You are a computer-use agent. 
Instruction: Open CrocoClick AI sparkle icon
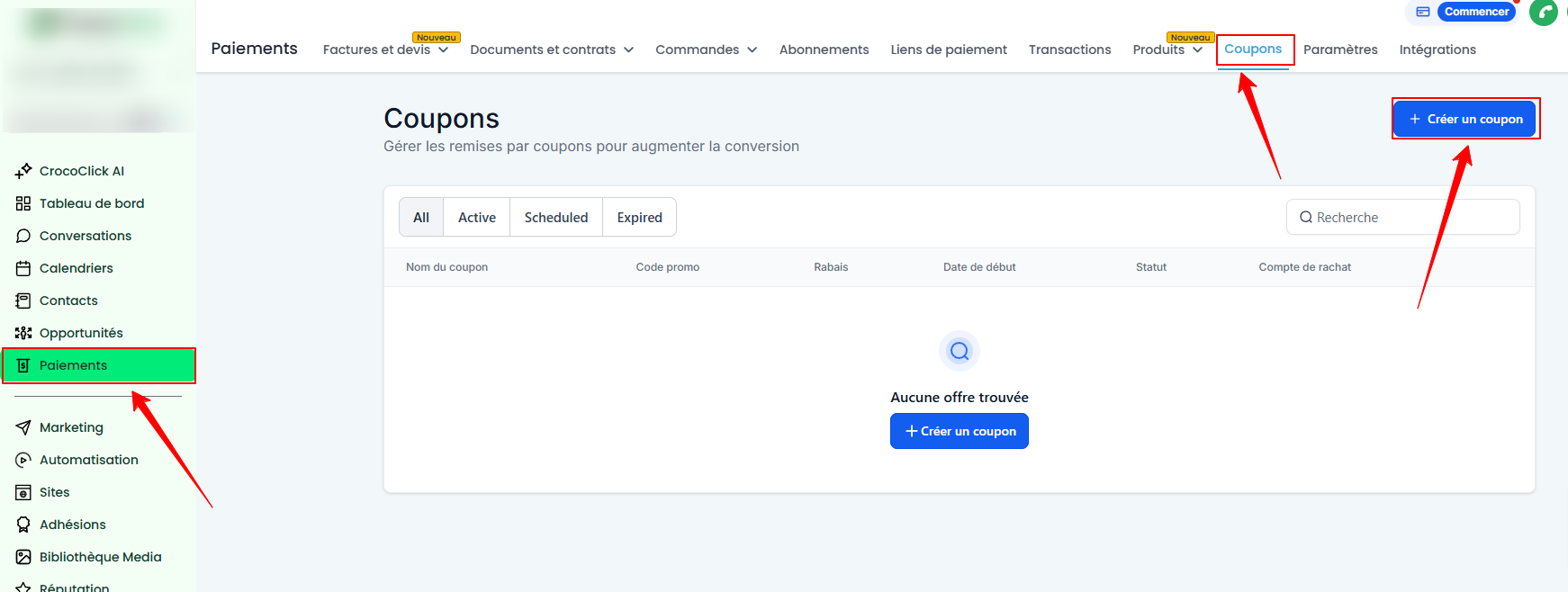pyautogui.click(x=23, y=171)
